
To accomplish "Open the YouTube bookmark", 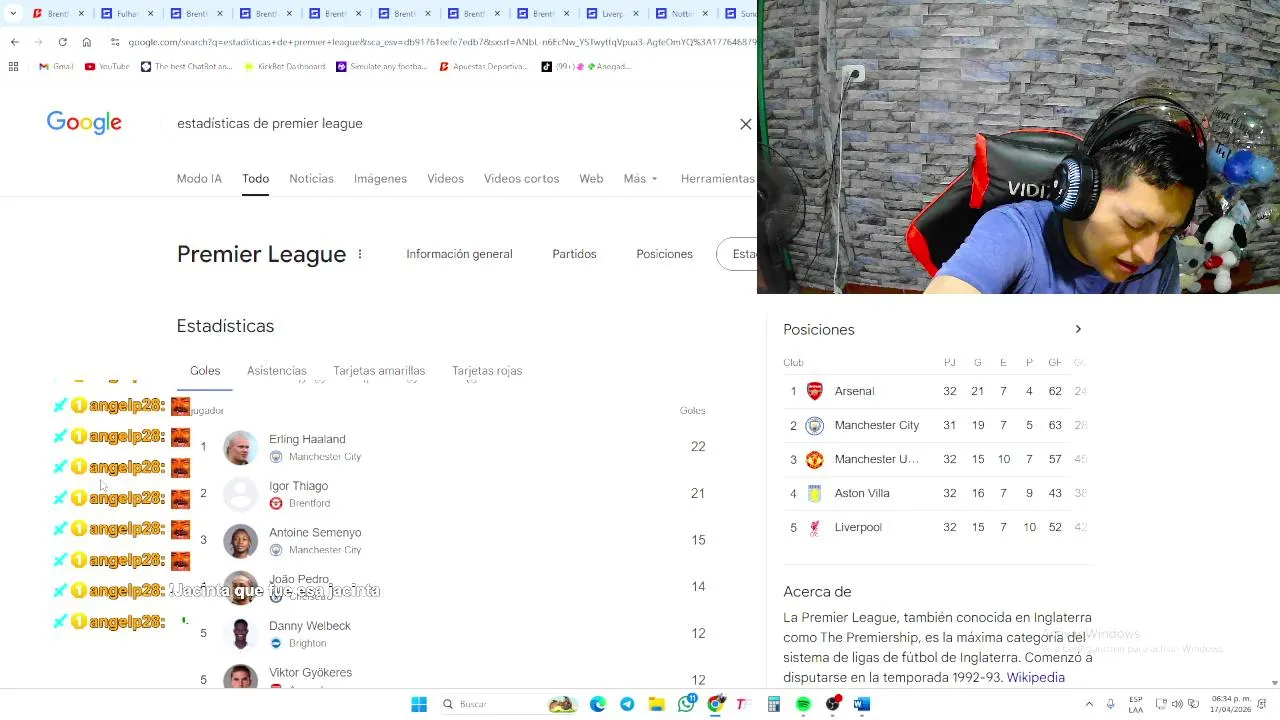I will point(107,67).
